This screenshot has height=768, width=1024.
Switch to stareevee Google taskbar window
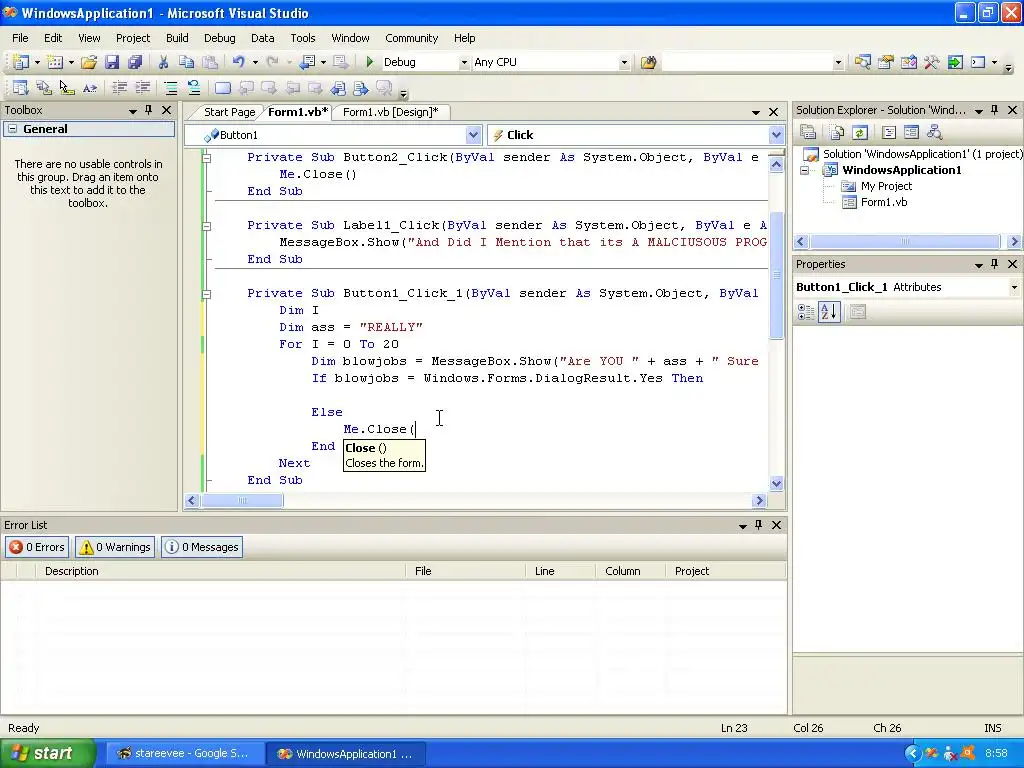(x=185, y=754)
